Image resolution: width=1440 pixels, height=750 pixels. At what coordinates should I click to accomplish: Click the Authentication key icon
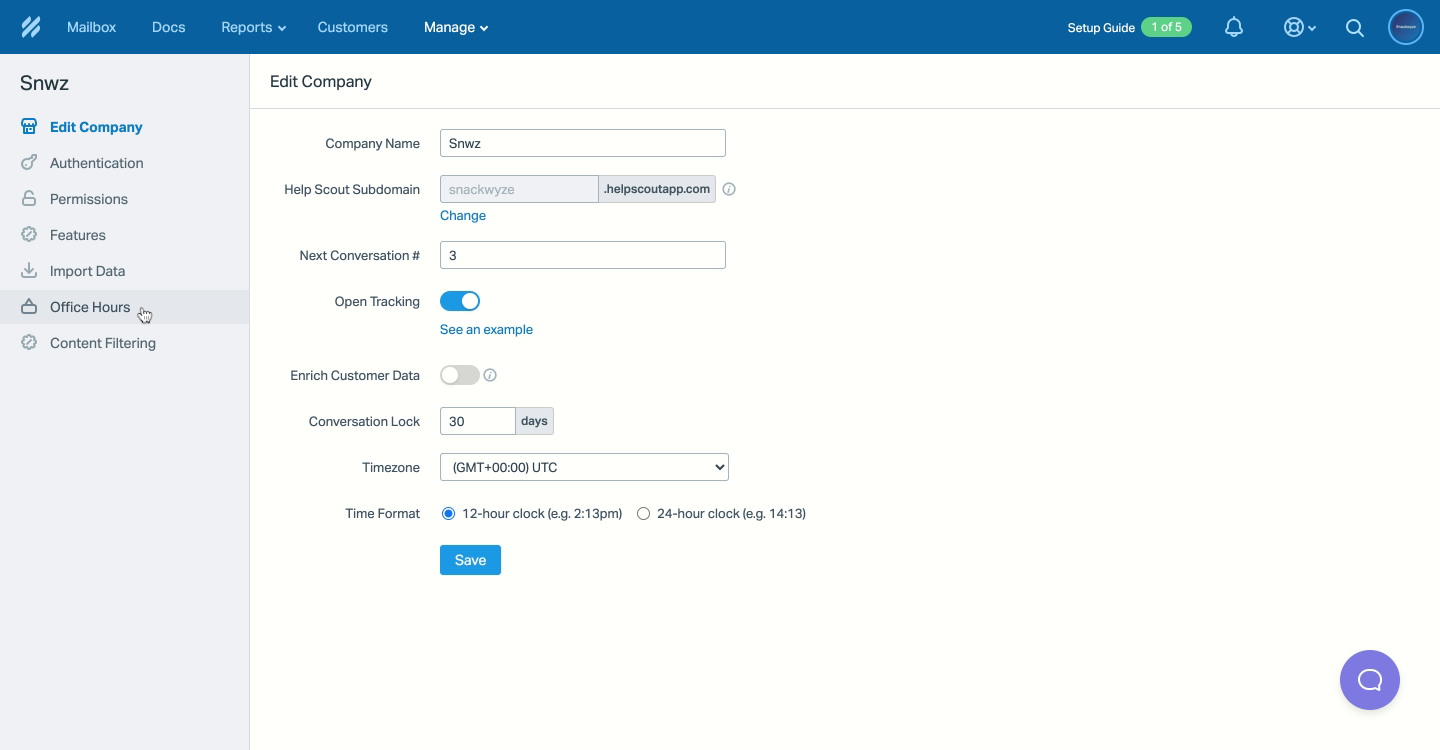[x=29, y=163]
